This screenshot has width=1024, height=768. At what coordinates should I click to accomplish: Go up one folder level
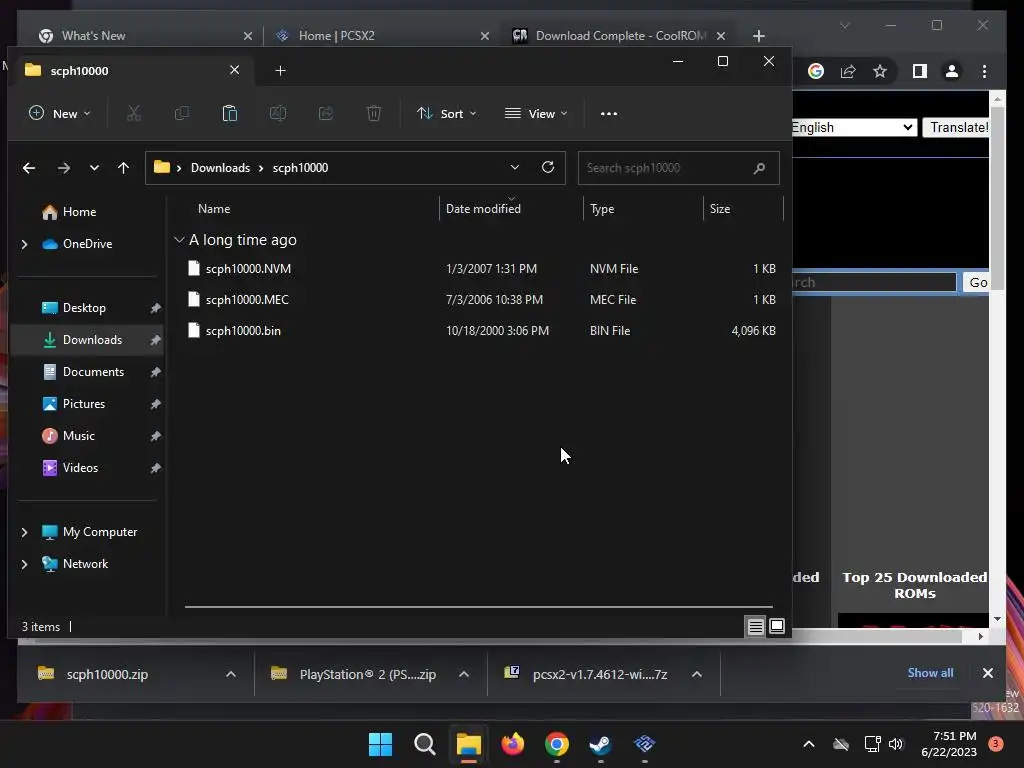[123, 168]
